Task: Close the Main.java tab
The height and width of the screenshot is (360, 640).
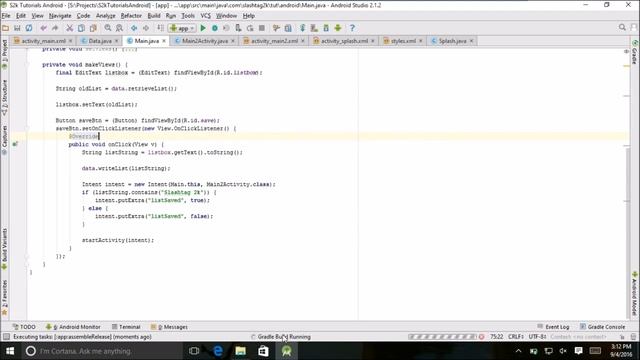Action: tap(164, 41)
